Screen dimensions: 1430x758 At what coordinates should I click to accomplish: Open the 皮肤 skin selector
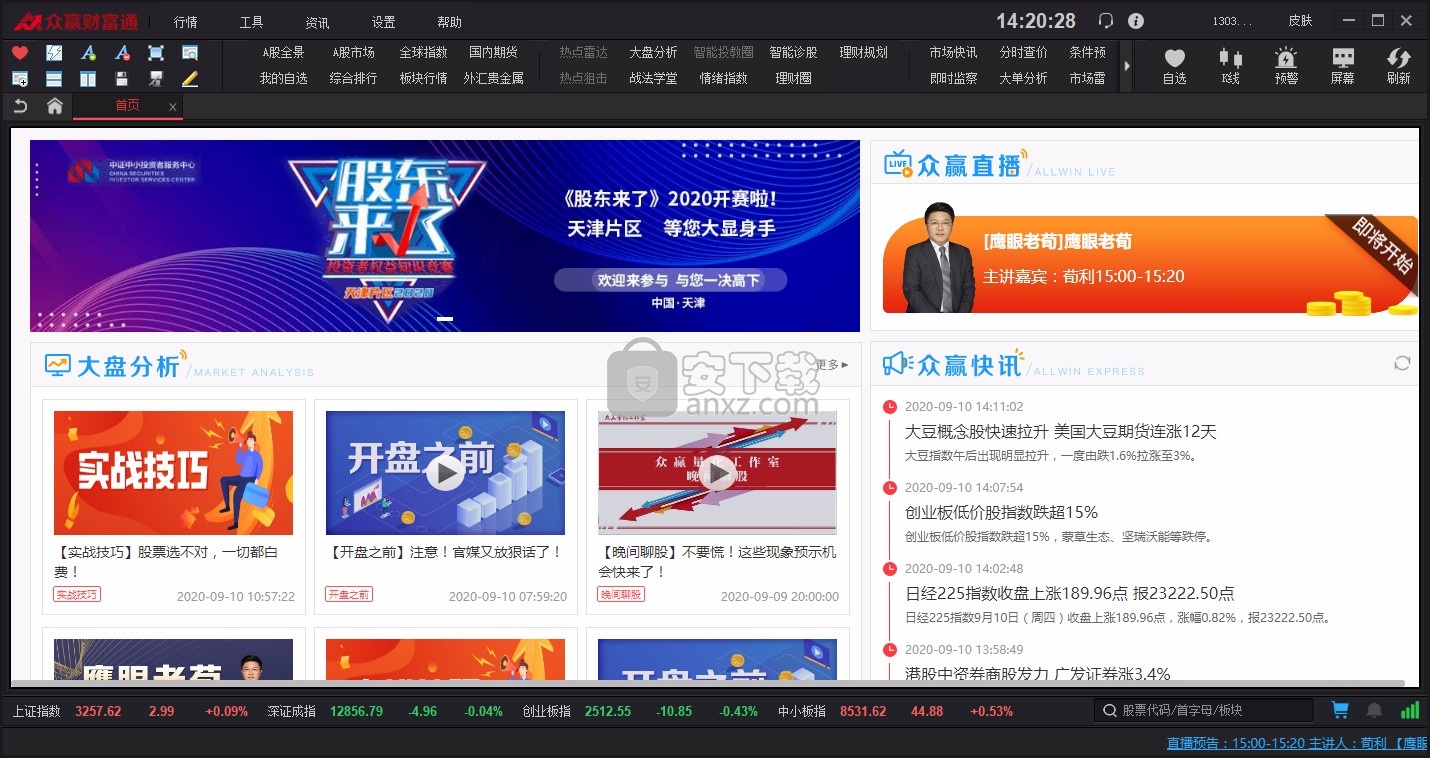[x=1300, y=20]
